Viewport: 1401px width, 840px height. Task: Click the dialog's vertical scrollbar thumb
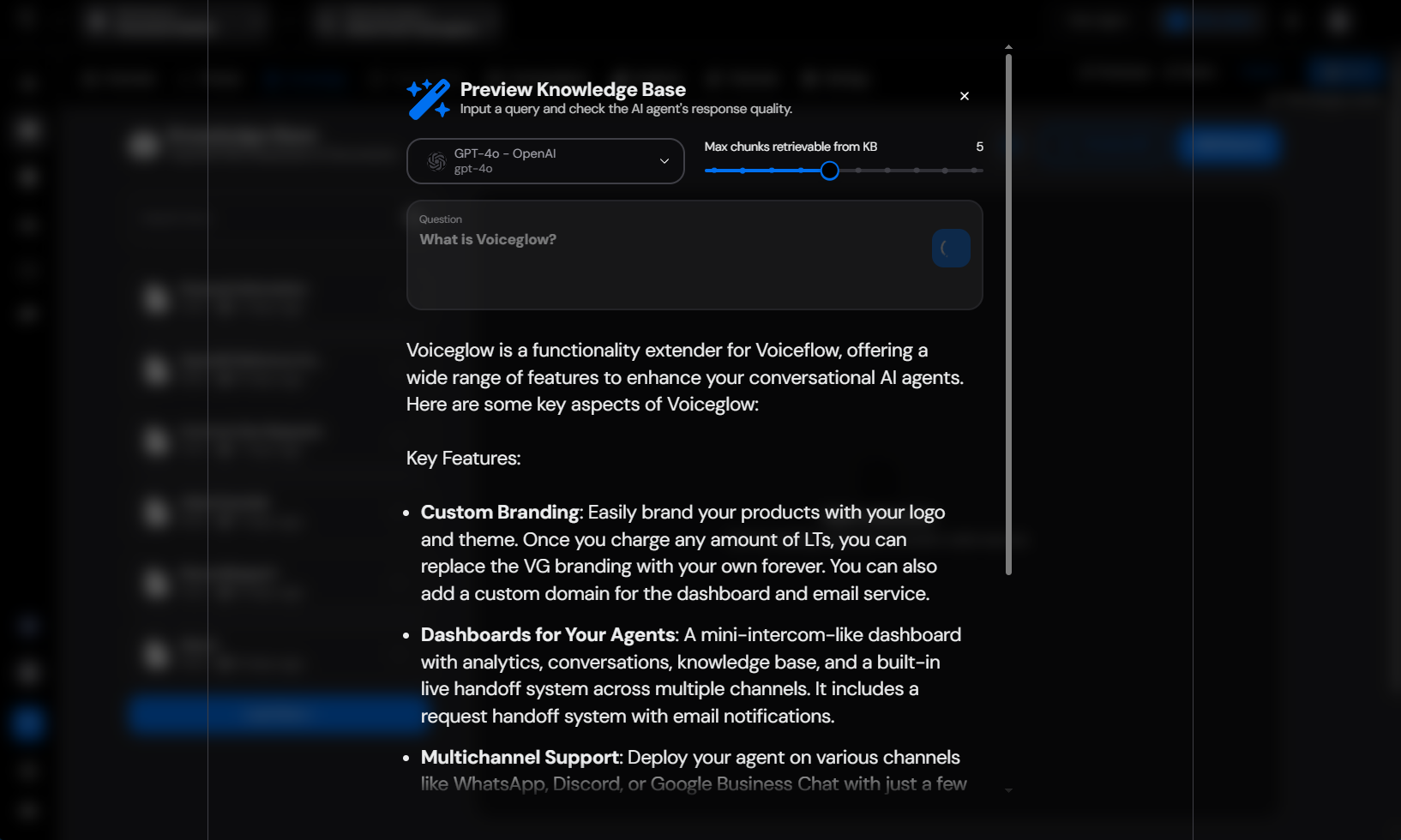[1008, 314]
